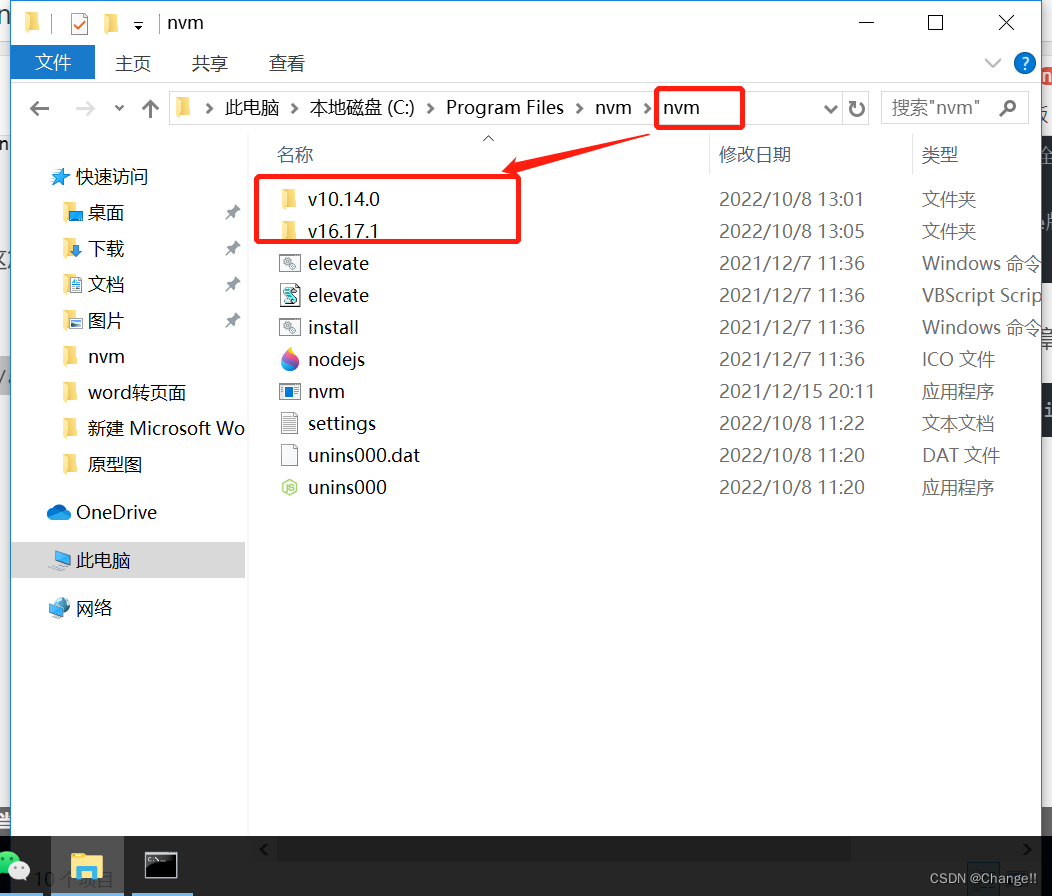This screenshot has width=1052, height=896.
Task: Refresh the current folder view
Action: (x=857, y=109)
